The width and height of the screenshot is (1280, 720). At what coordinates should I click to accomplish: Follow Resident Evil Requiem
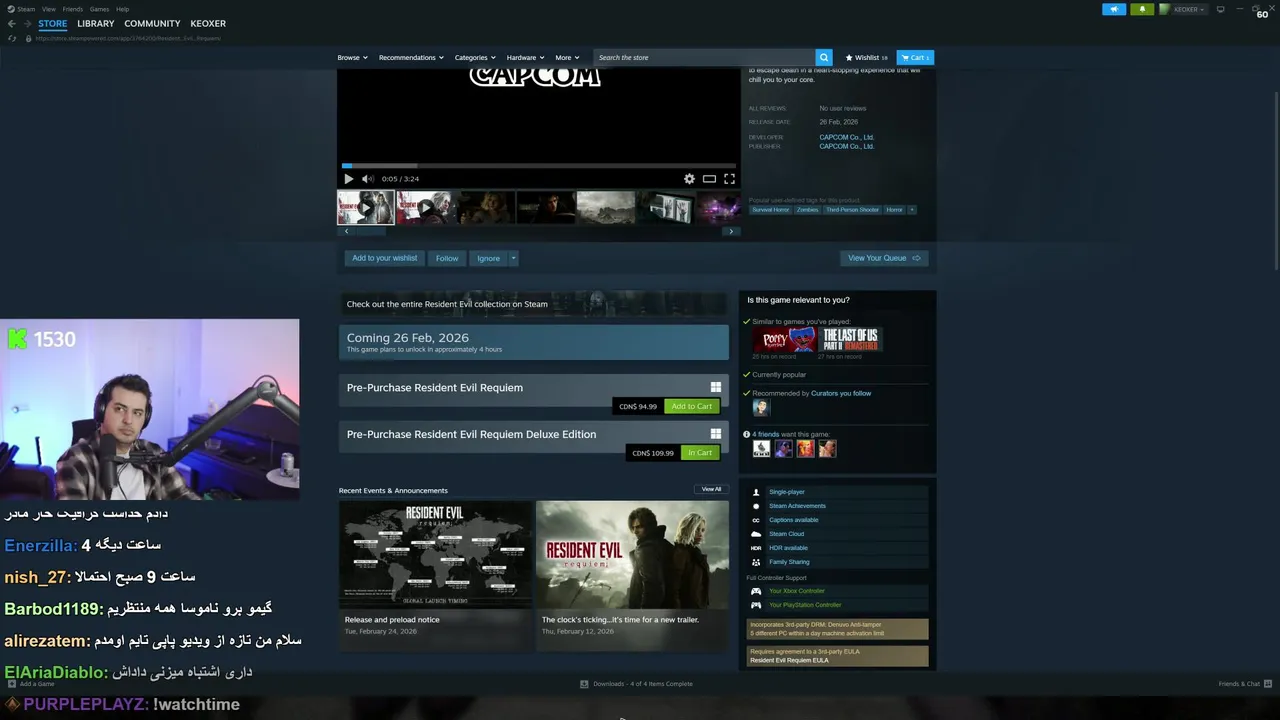447,258
